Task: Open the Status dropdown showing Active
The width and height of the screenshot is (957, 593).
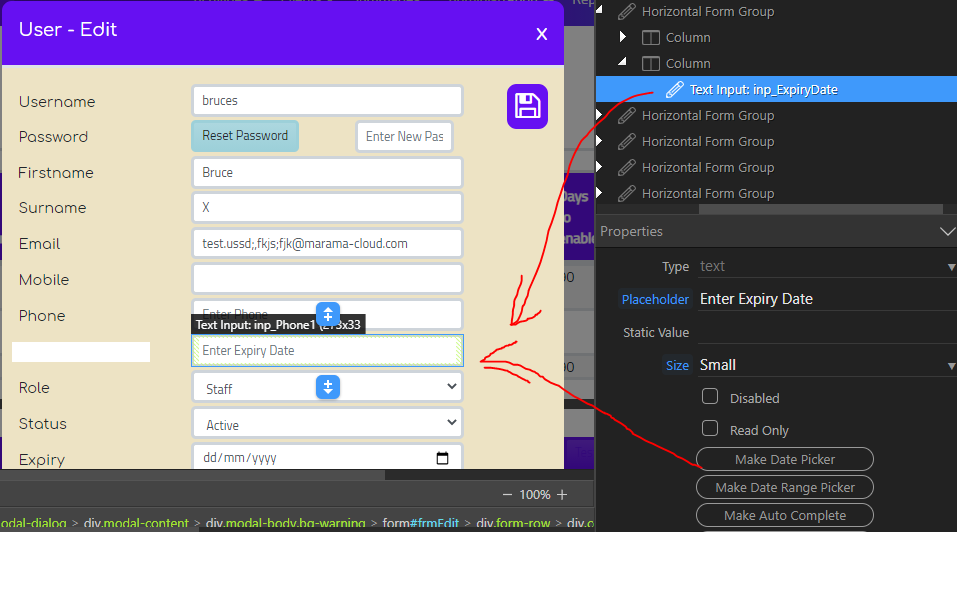Action: point(328,423)
